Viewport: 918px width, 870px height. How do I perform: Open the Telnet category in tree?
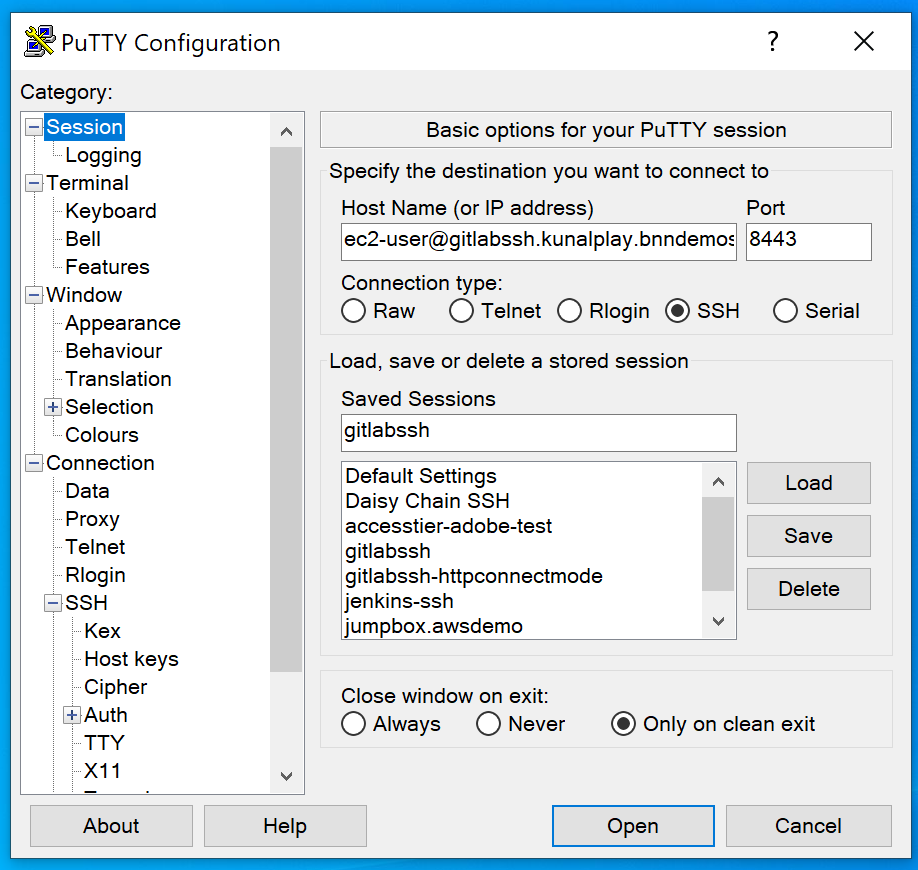click(95, 547)
